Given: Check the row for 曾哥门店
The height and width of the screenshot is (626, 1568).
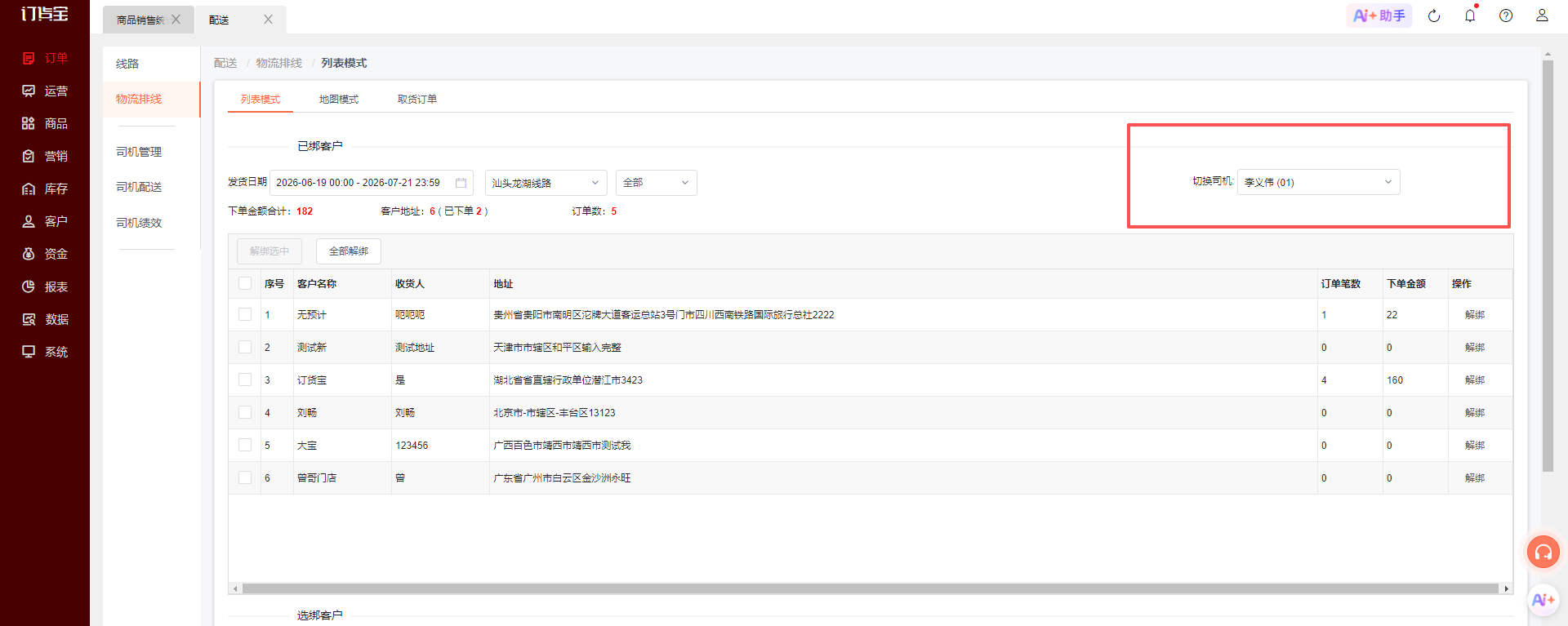Looking at the screenshot, I should click(245, 477).
